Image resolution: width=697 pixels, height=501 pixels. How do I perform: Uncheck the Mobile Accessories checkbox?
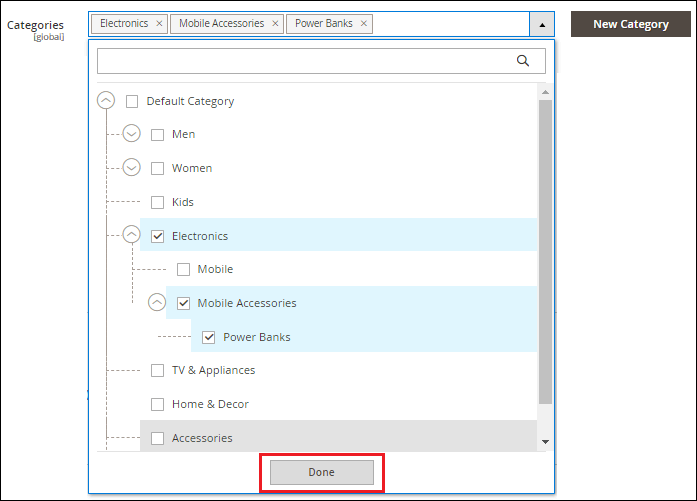click(x=183, y=303)
